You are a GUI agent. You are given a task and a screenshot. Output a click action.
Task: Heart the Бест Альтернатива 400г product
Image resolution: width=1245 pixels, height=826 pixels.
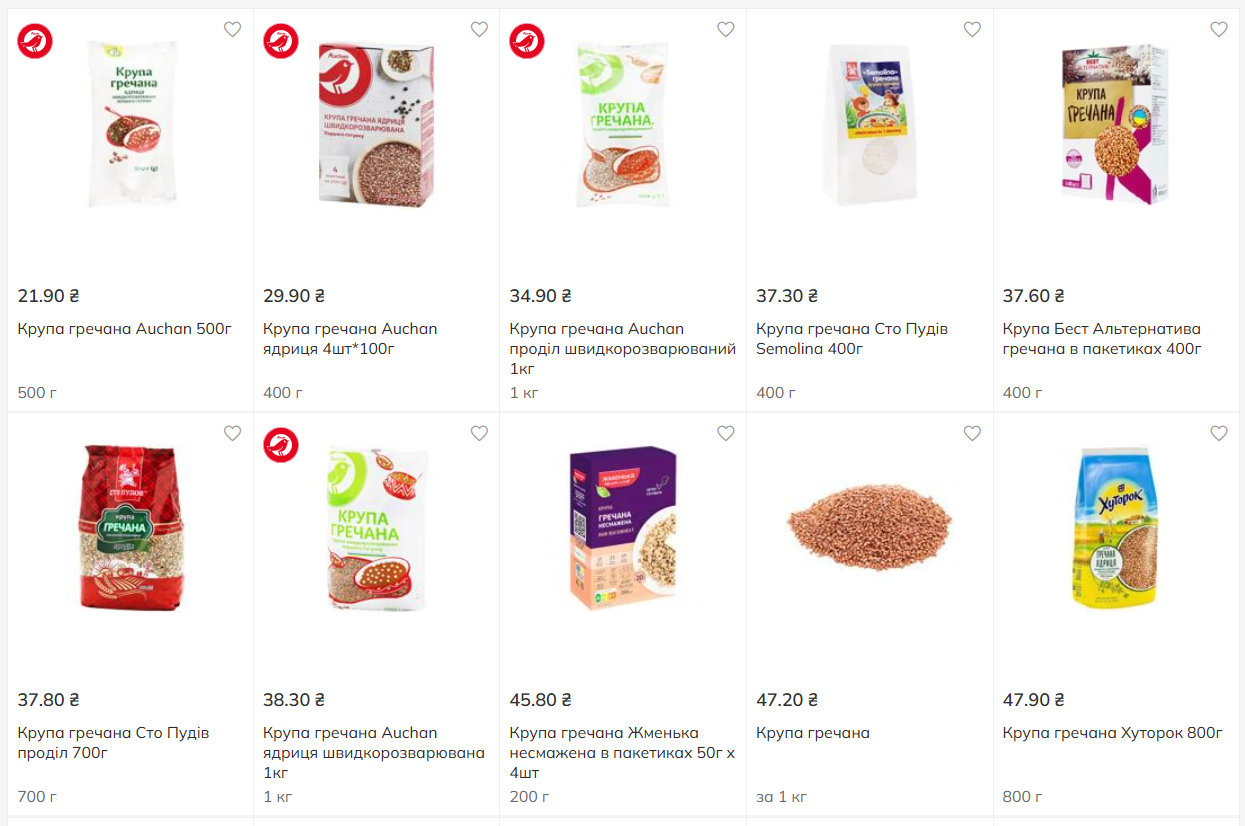[x=1218, y=30]
